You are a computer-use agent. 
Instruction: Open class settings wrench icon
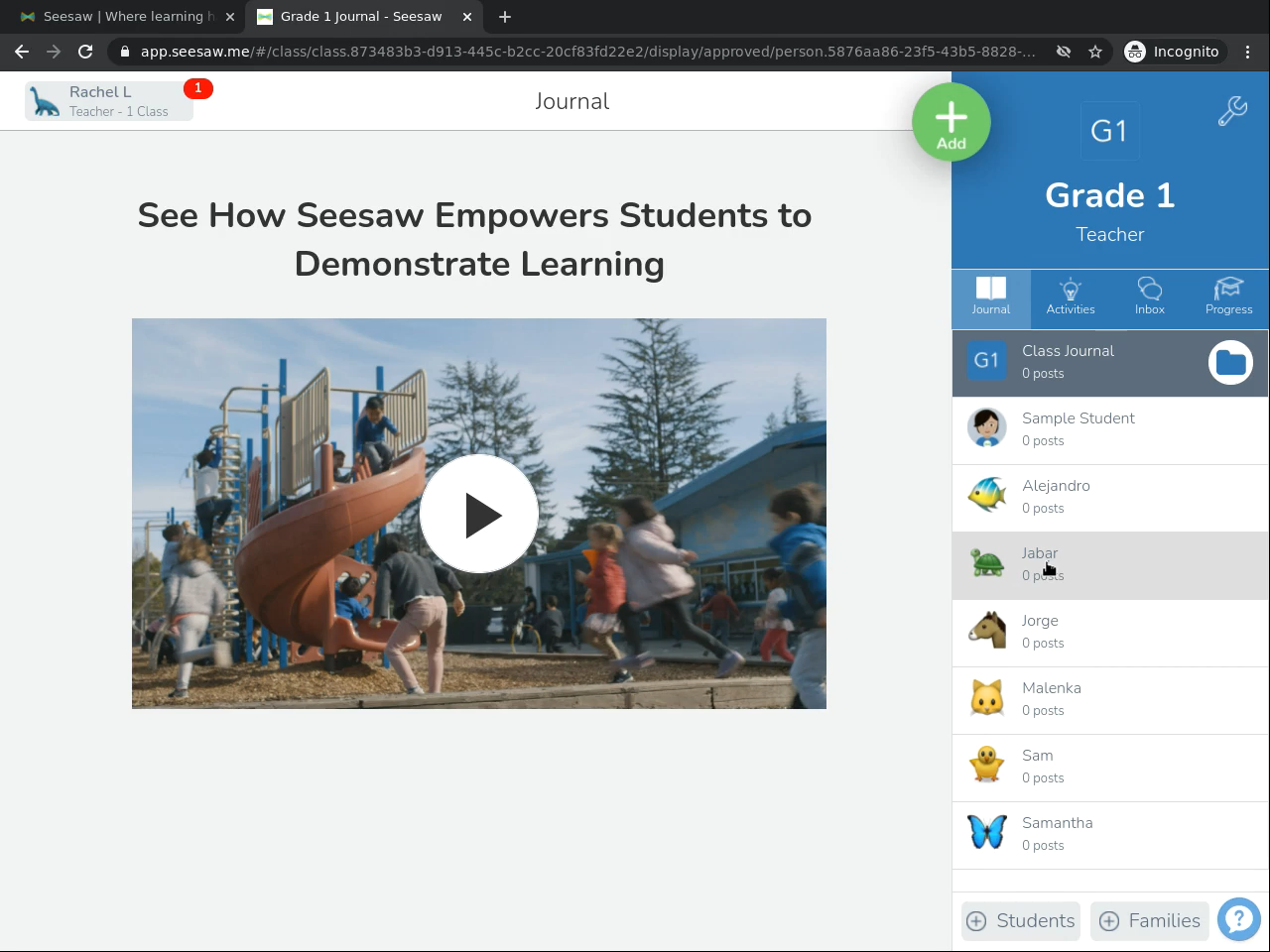pos(1232,110)
